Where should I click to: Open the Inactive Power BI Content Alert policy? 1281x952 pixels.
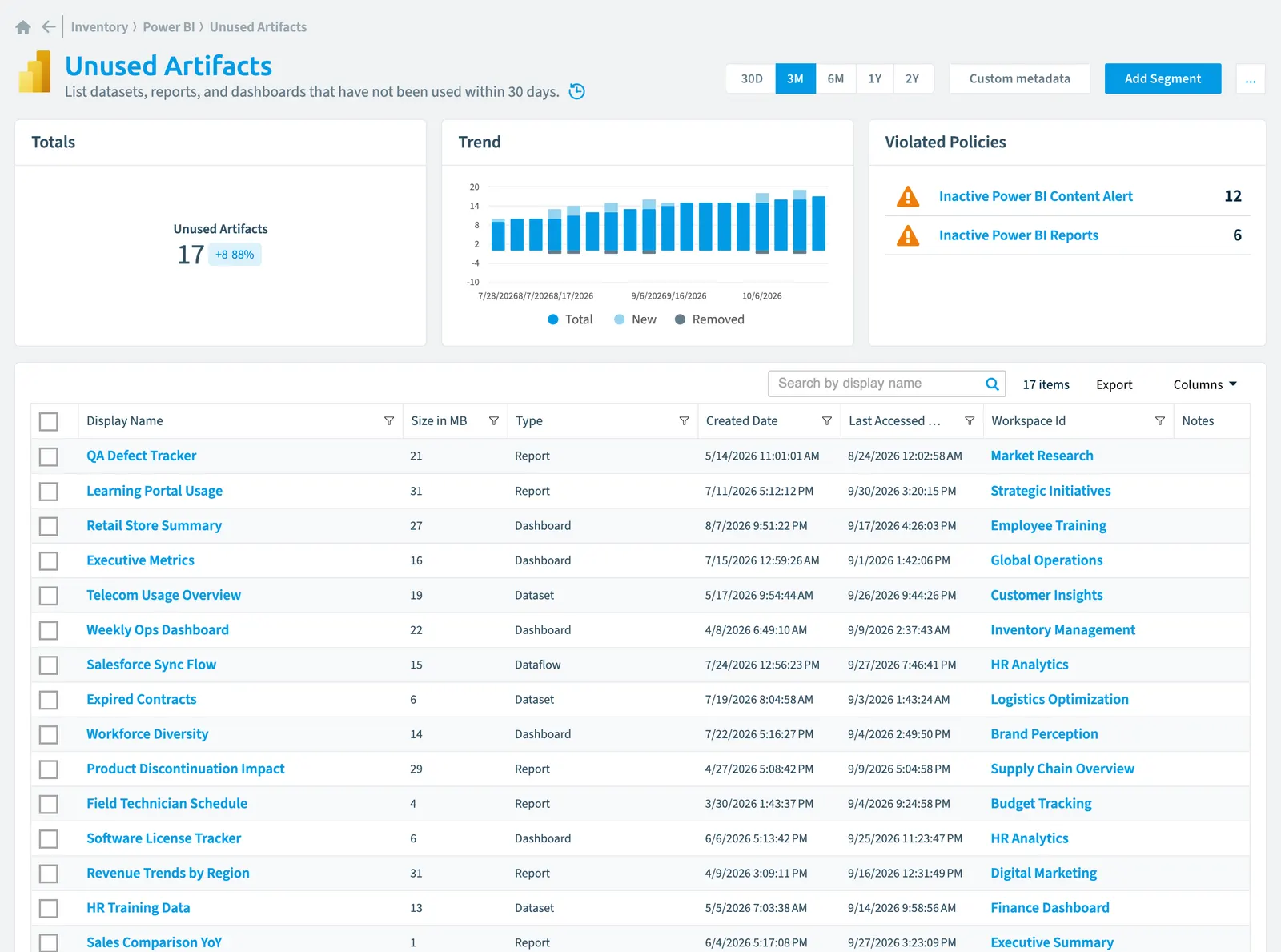[x=1035, y=196]
